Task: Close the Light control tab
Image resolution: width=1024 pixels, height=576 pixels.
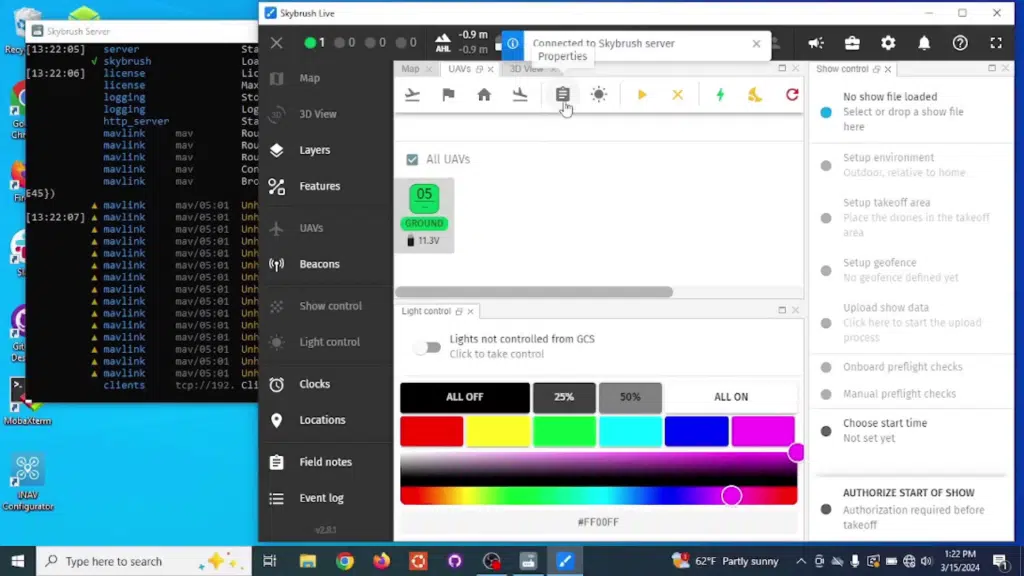Action: [470, 312]
